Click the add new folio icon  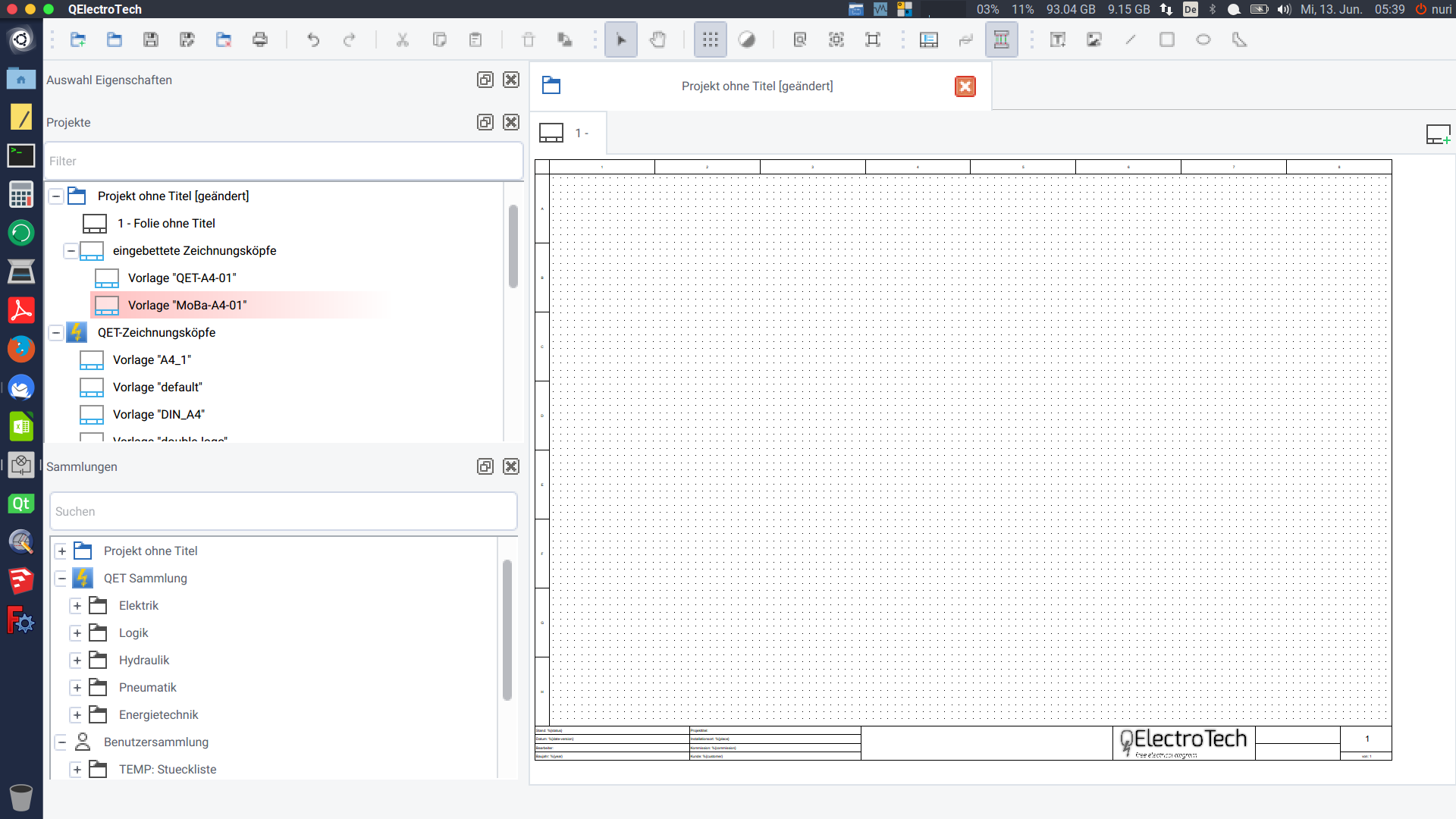(1438, 134)
